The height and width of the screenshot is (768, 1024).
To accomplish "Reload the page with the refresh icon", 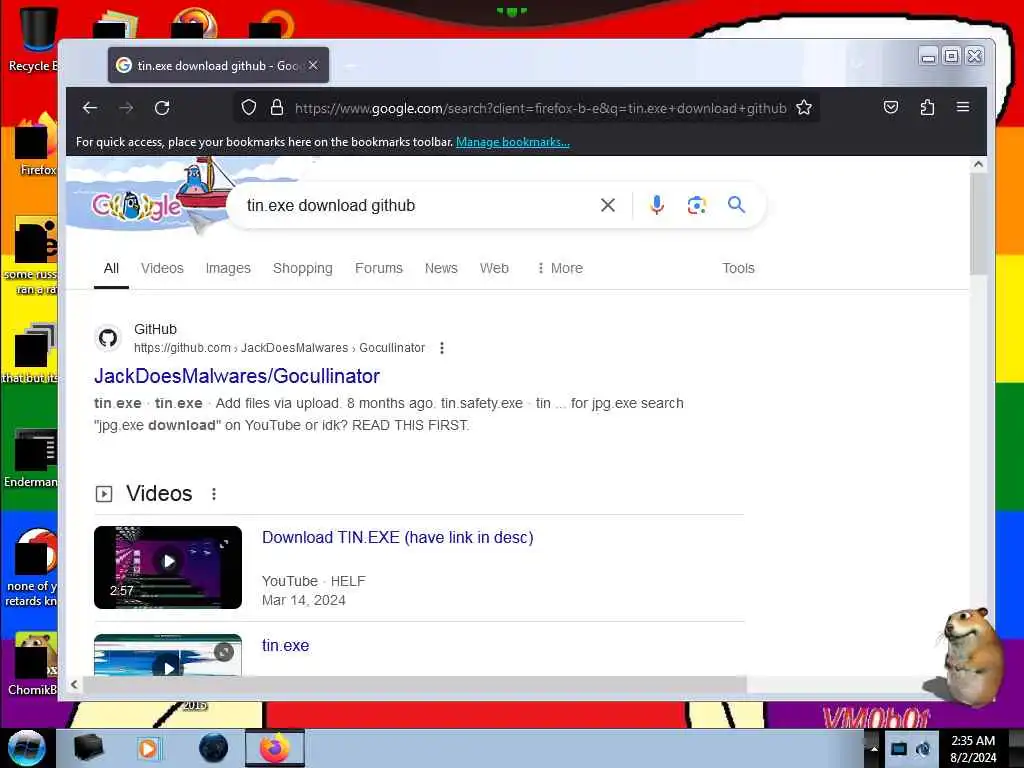I will pyautogui.click(x=162, y=108).
